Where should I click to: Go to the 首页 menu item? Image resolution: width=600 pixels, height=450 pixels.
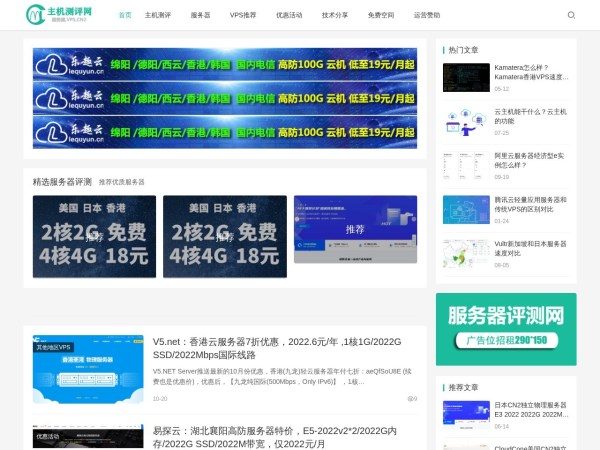click(x=125, y=15)
